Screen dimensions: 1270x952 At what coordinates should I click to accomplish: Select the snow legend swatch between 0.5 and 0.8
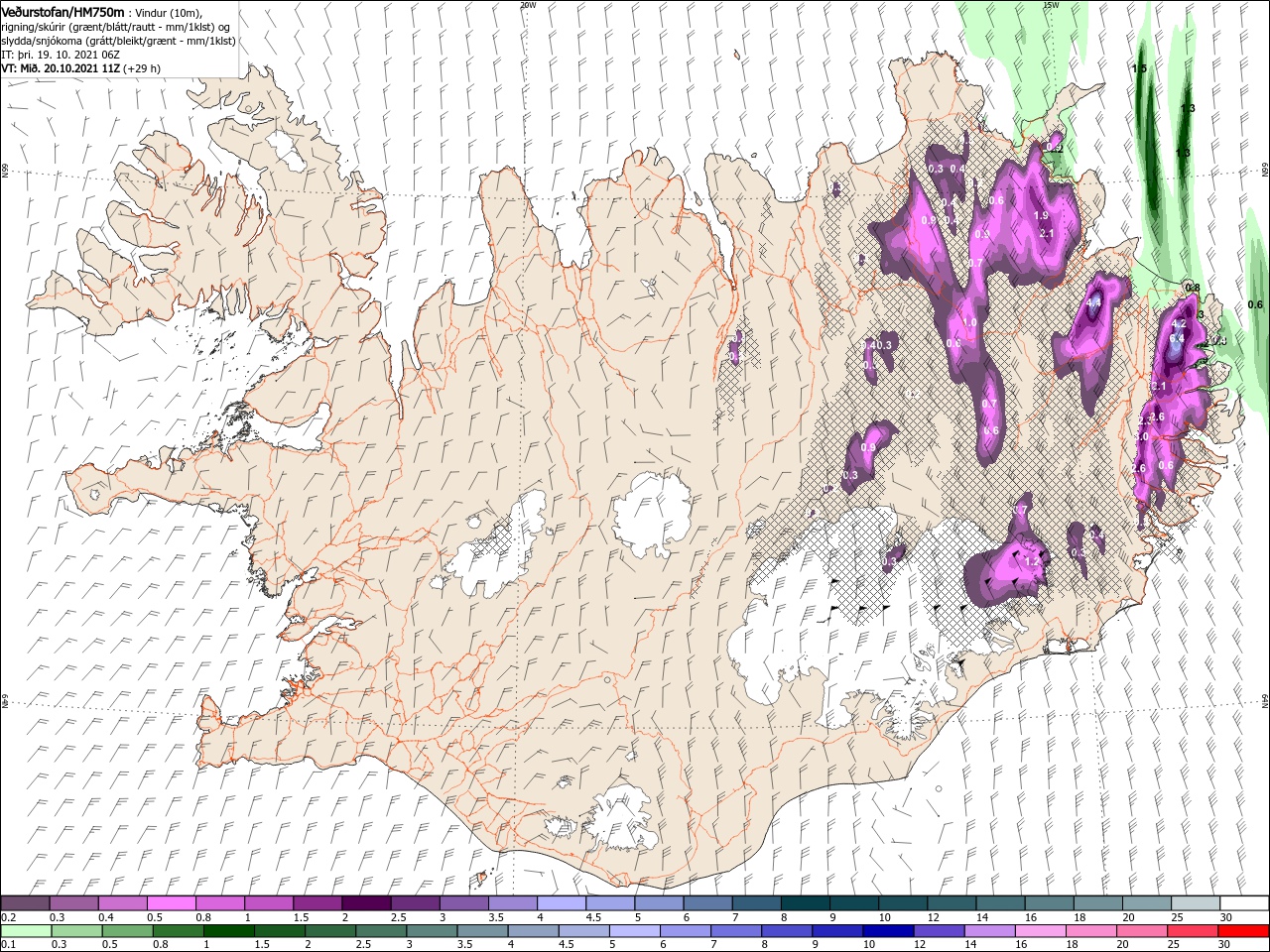point(171,903)
